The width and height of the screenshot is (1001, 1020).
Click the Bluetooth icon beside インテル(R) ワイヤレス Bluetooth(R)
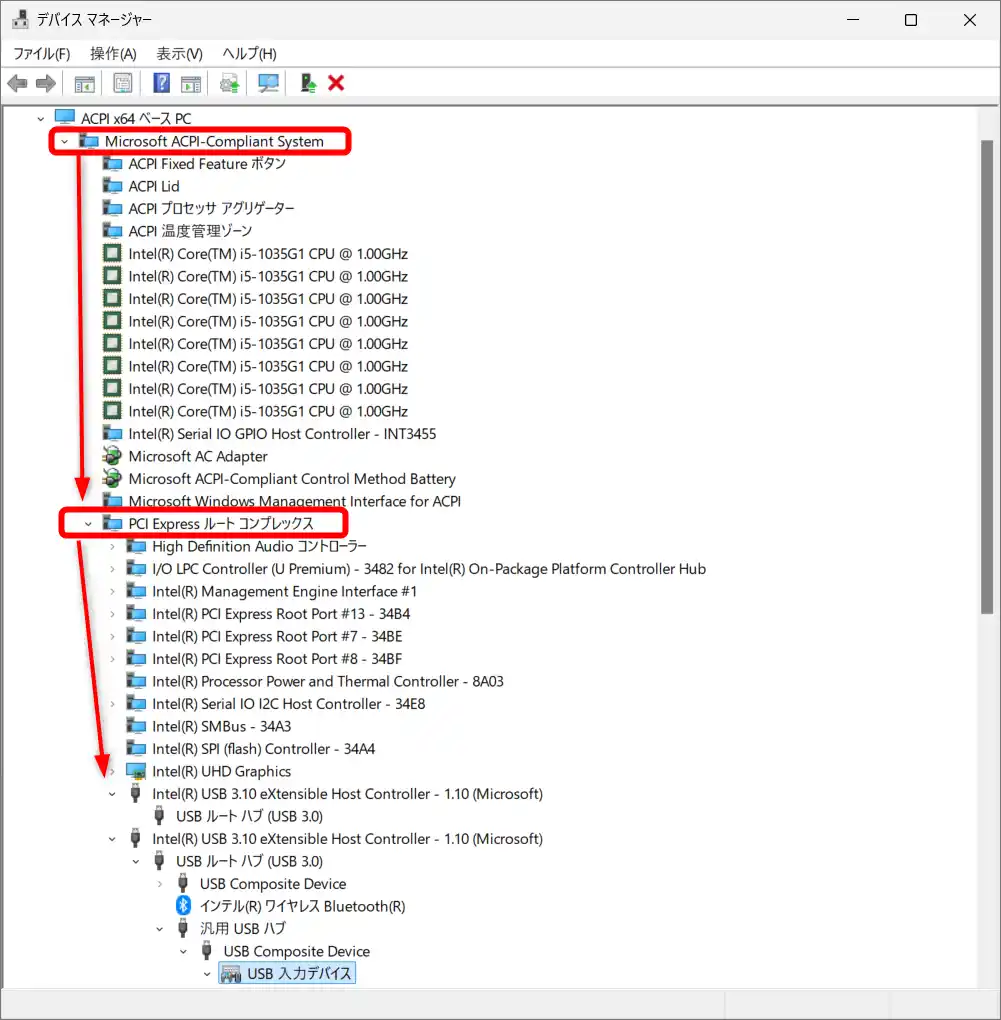pos(183,906)
